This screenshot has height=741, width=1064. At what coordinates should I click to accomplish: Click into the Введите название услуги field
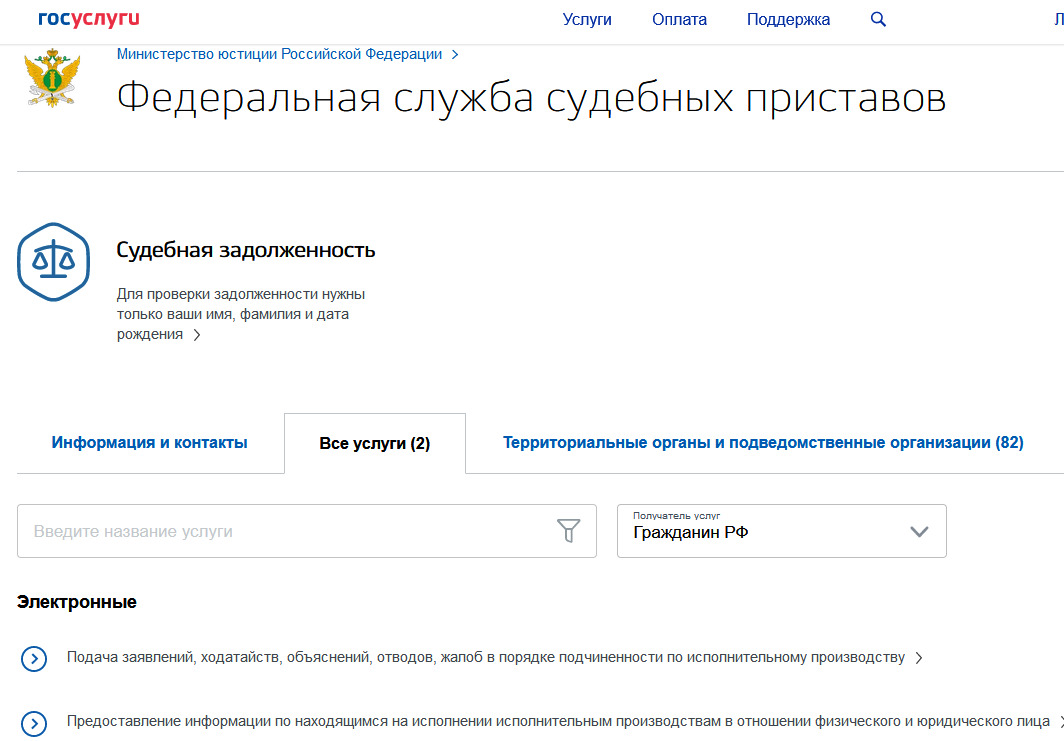307,531
